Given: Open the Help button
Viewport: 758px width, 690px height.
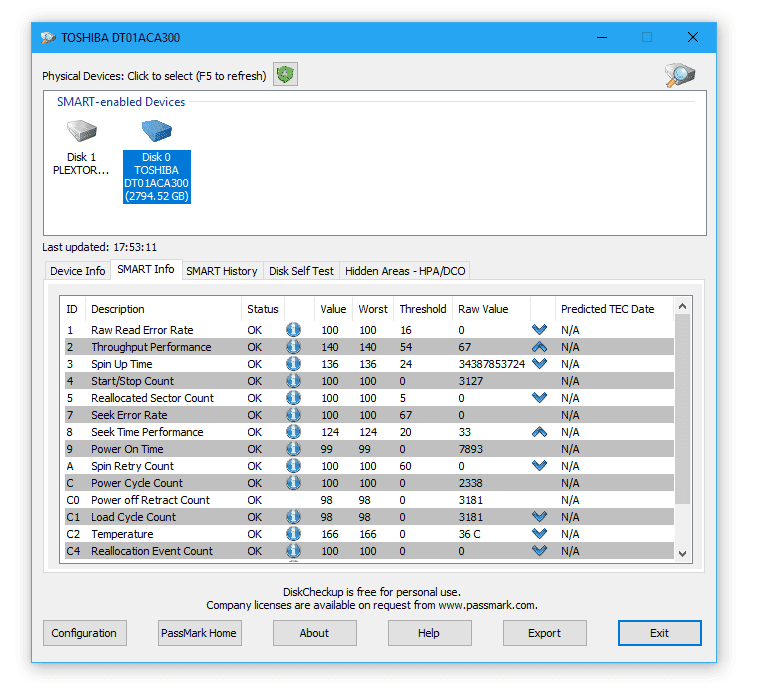Looking at the screenshot, I should (x=429, y=633).
